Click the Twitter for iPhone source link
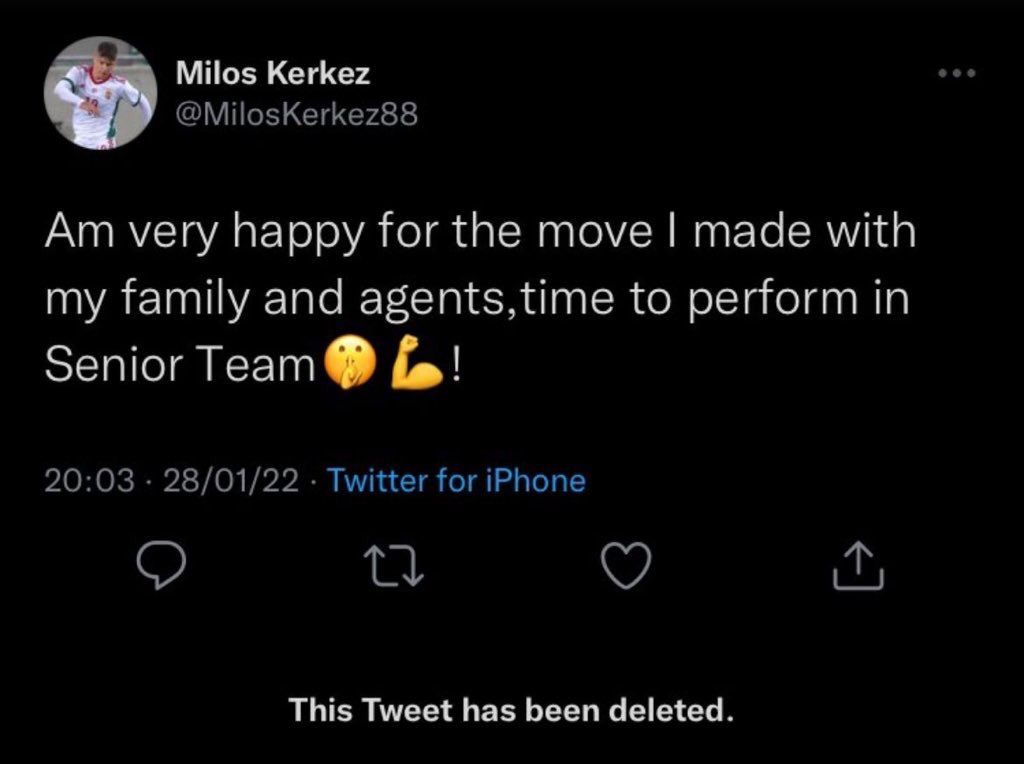 tap(456, 481)
